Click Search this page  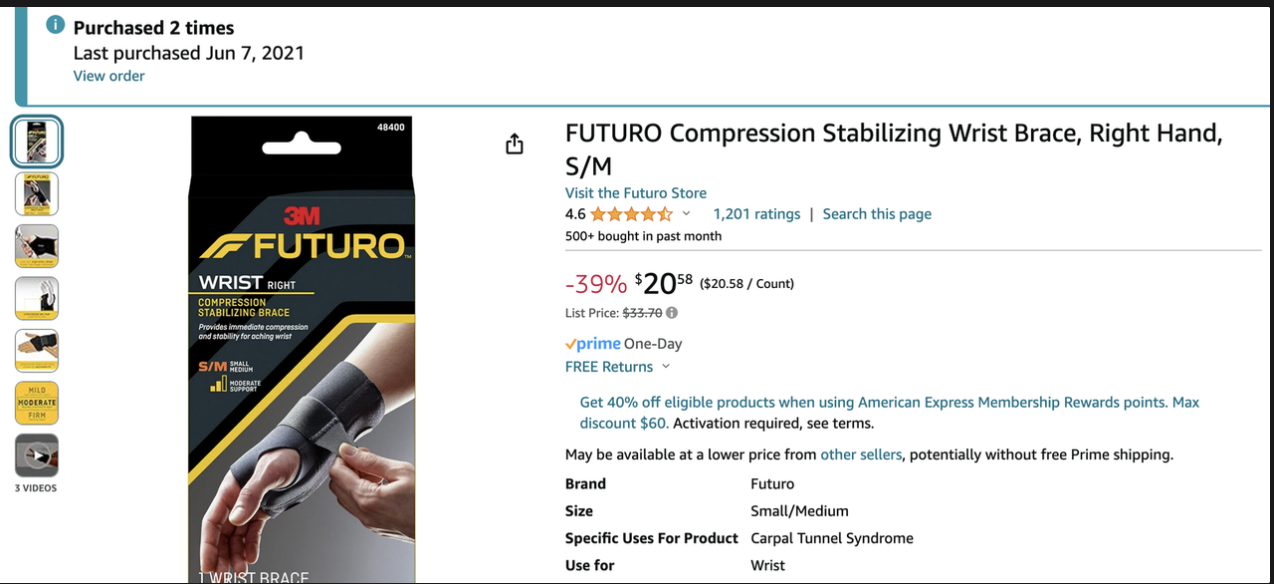pyautogui.click(x=877, y=213)
